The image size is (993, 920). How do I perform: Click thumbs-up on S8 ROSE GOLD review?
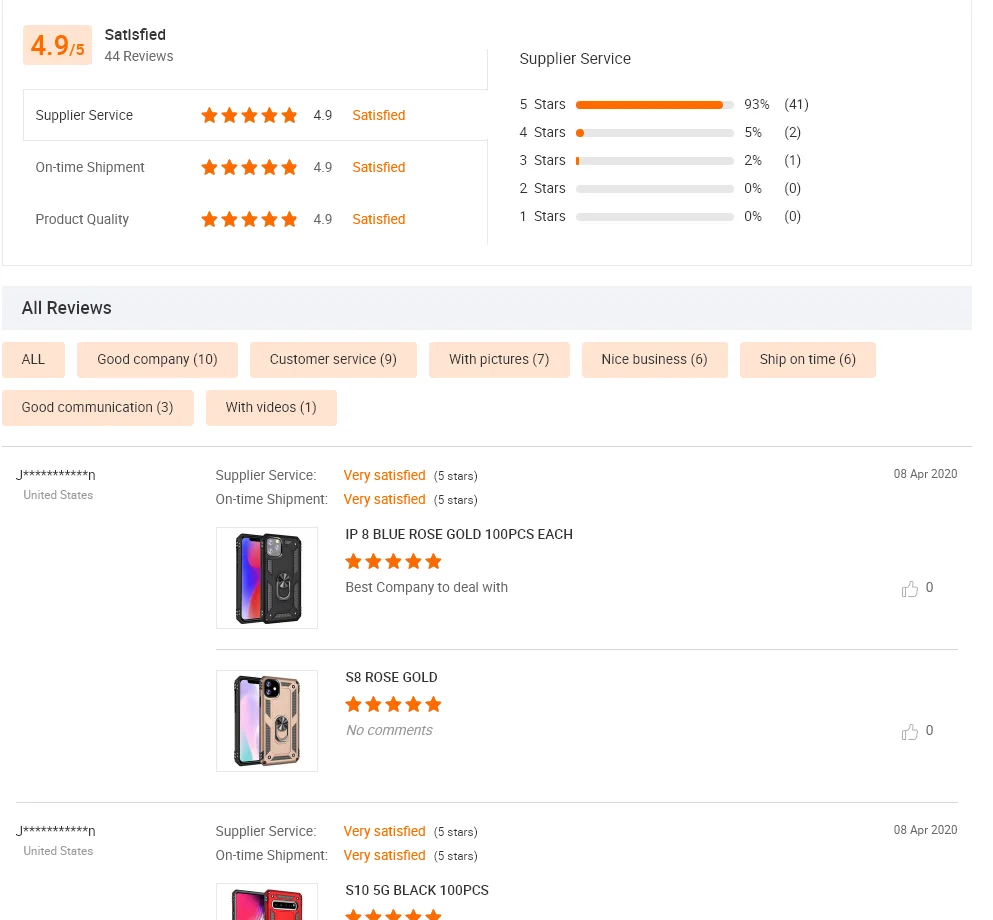click(909, 732)
